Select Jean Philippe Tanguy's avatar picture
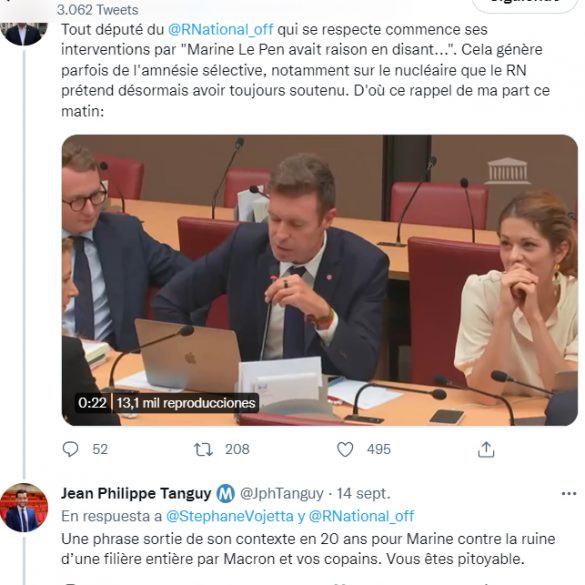Image resolution: width=585 pixels, height=585 pixels. pos(24,507)
